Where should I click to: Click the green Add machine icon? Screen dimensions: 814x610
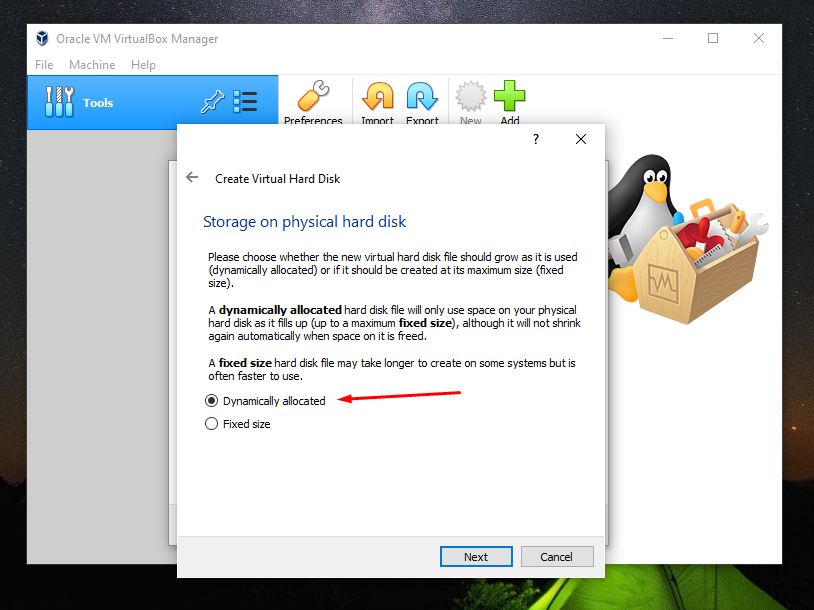point(509,100)
